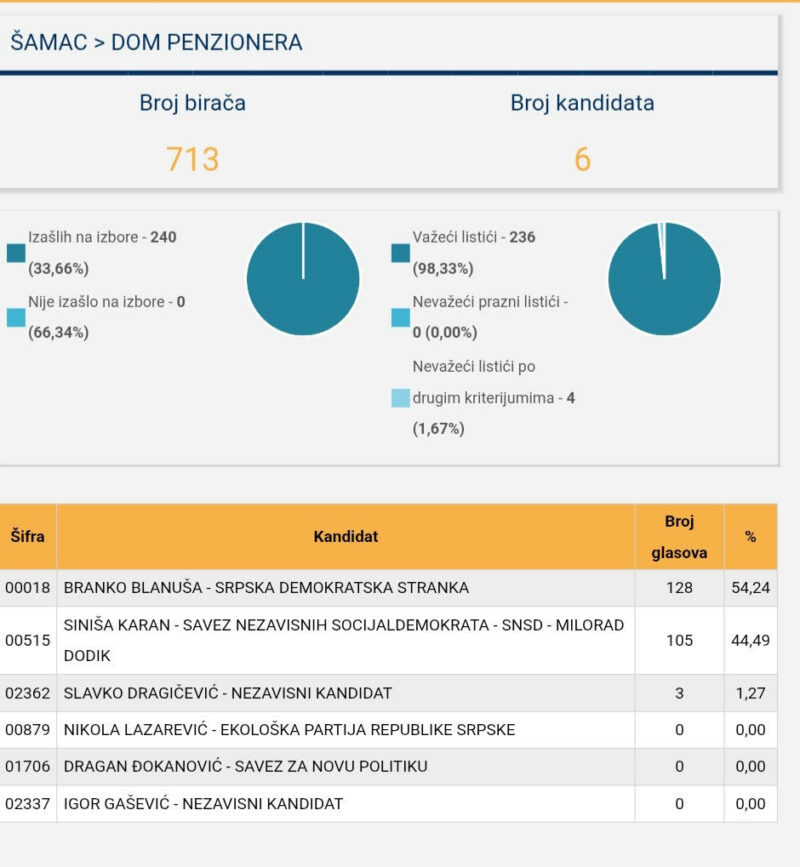
Task: Click the valid ballots pie chart
Action: [x=664, y=279]
